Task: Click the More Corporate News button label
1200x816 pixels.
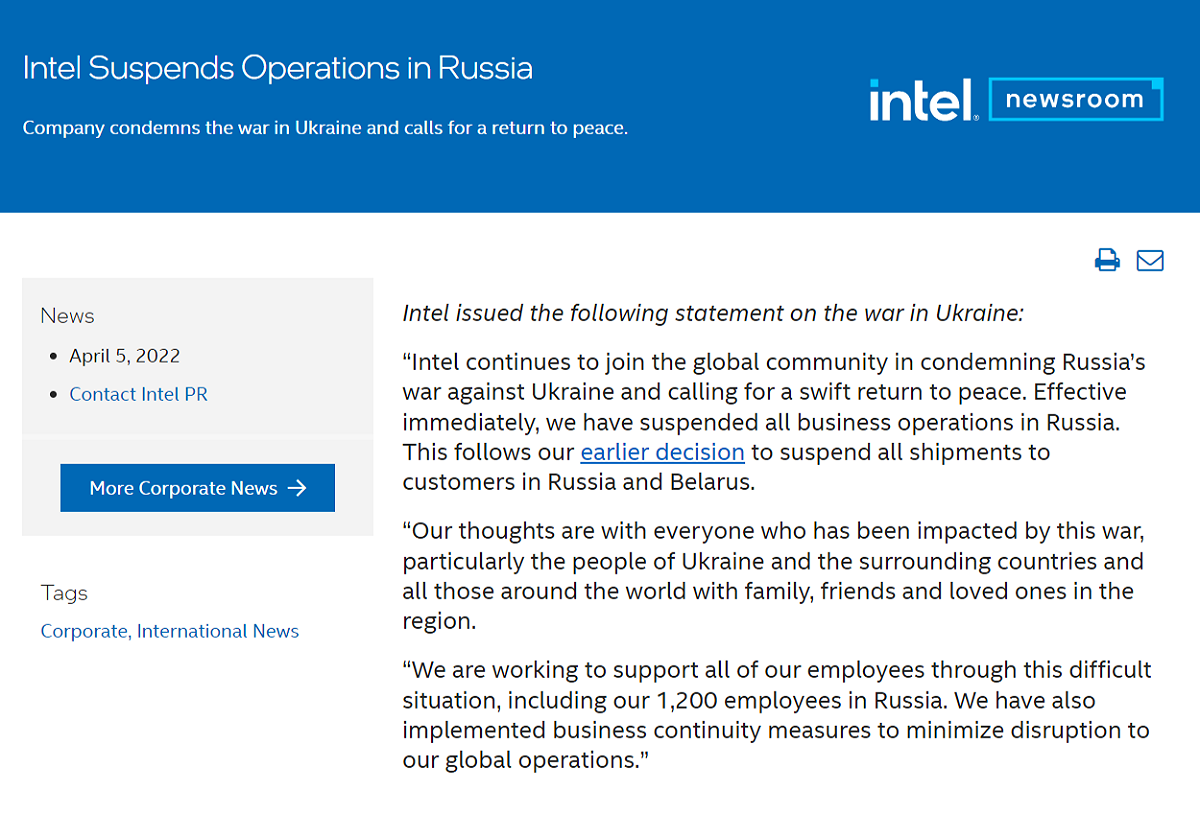Action: coord(183,488)
